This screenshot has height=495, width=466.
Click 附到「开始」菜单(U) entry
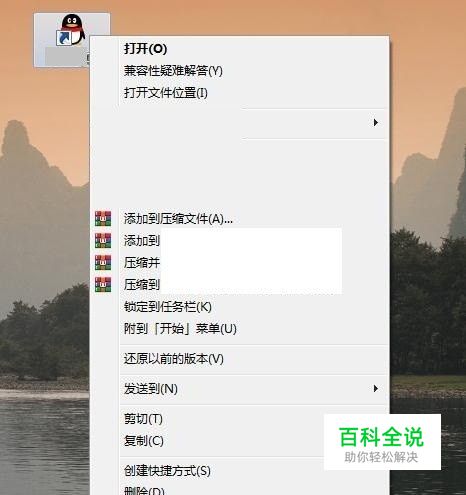click(180, 329)
